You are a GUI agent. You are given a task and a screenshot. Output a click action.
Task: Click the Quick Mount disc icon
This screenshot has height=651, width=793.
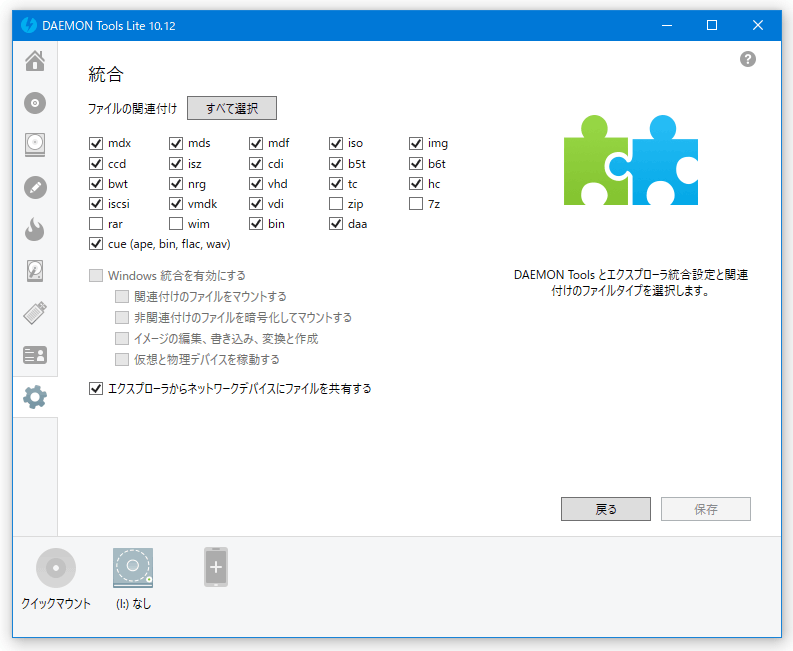pos(56,568)
